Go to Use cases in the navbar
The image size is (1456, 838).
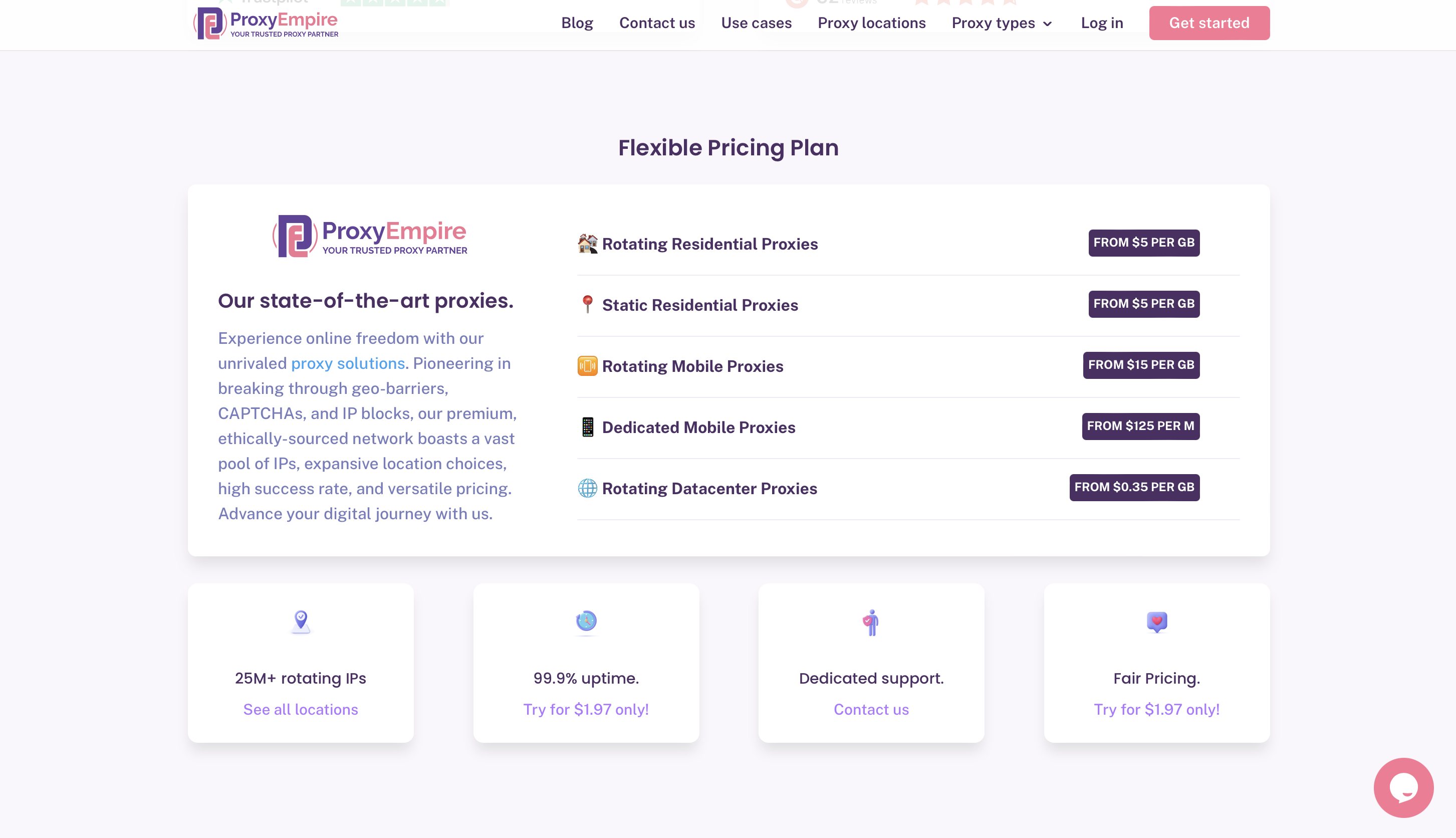(756, 23)
